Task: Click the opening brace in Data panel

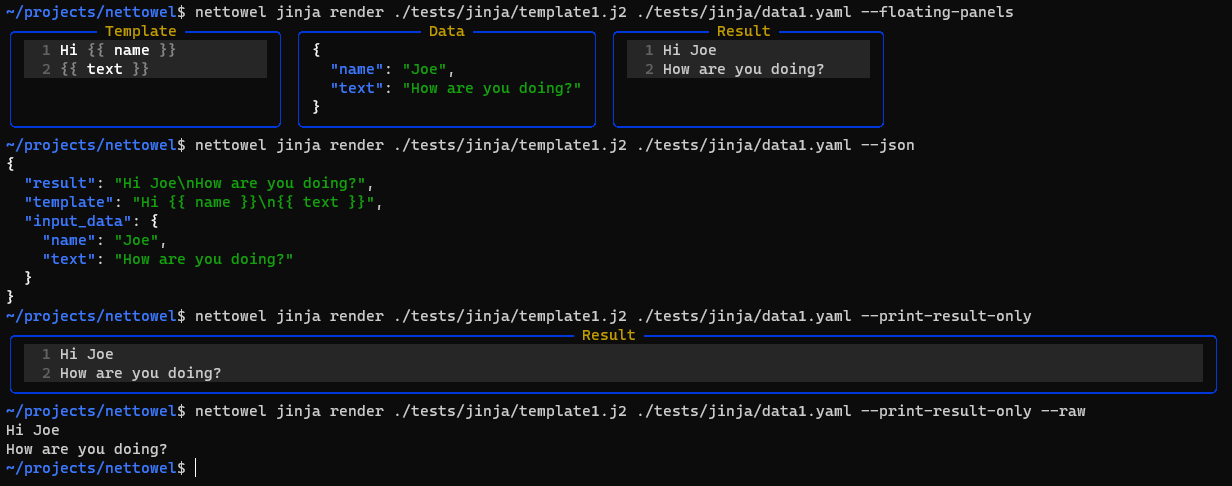Action: [x=316, y=50]
